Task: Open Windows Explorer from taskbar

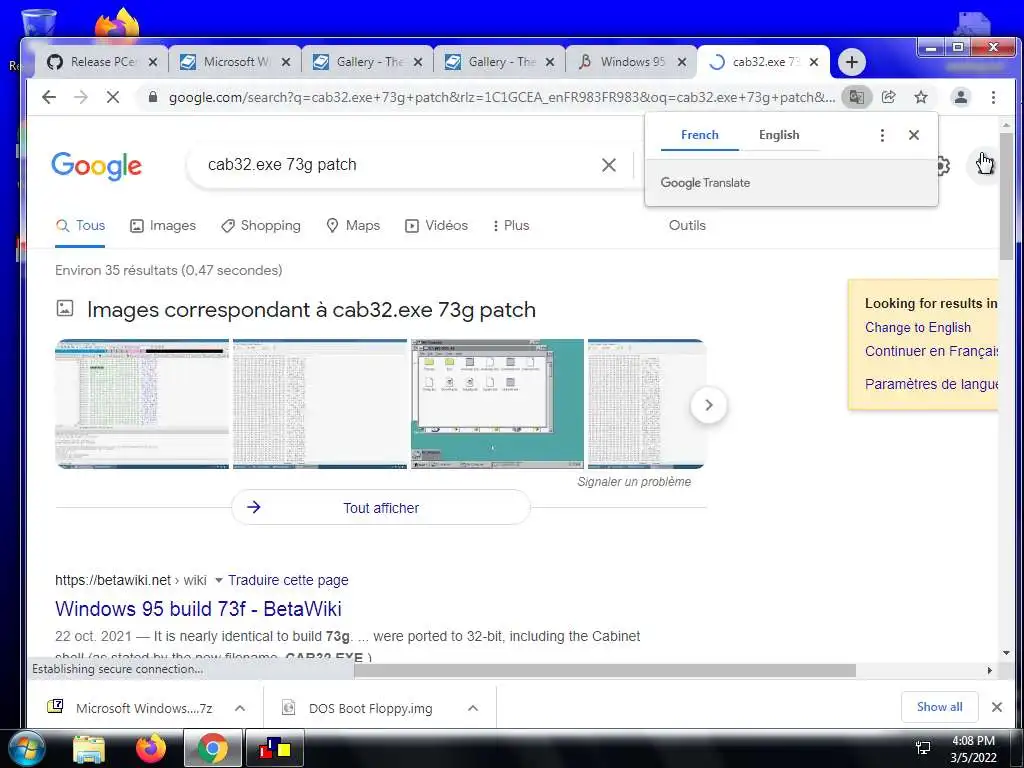Action: click(89, 749)
